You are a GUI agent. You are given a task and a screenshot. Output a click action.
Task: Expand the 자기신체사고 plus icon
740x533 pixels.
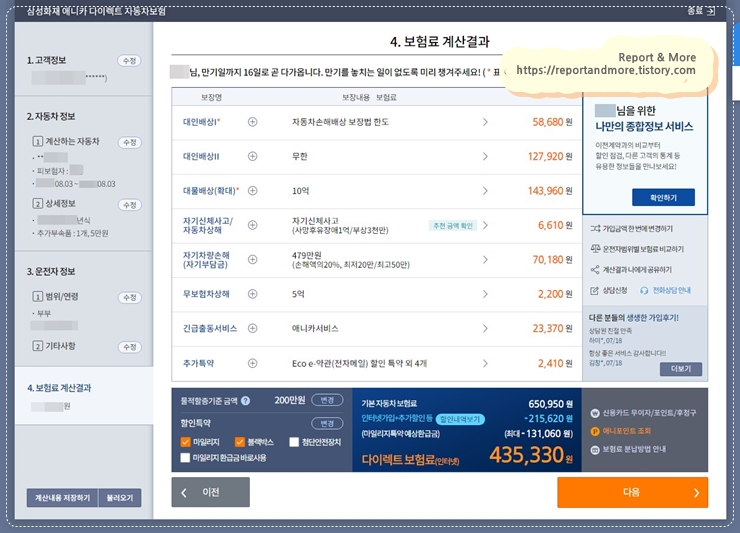point(252,225)
